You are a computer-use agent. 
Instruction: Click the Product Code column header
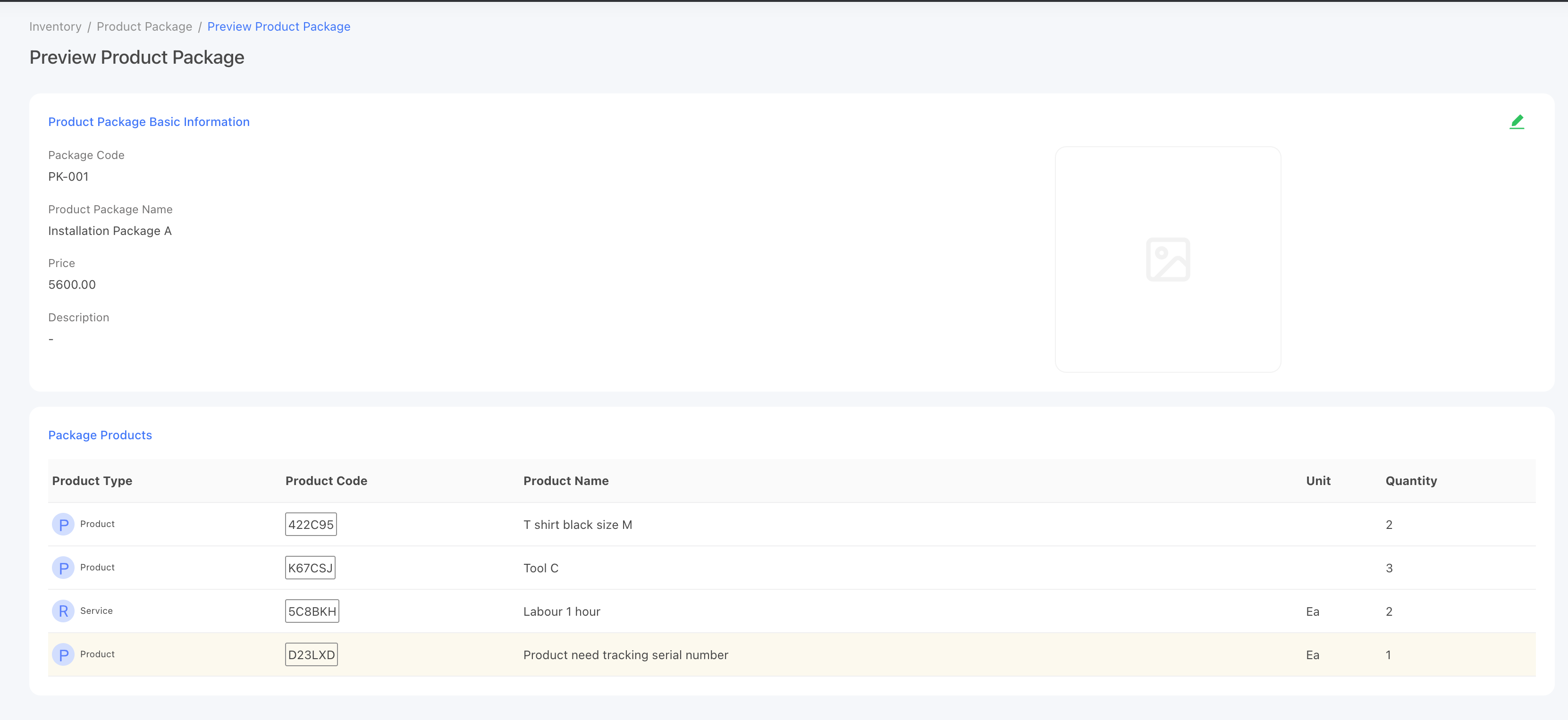tap(326, 481)
